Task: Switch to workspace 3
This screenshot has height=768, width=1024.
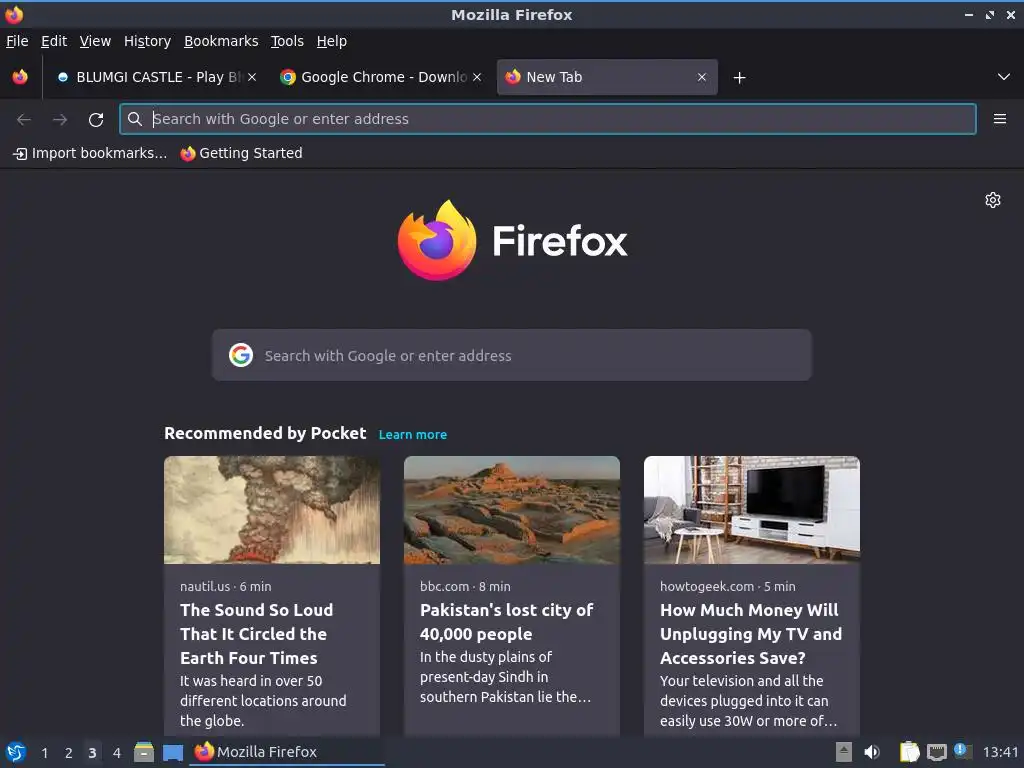Action: 92,753
